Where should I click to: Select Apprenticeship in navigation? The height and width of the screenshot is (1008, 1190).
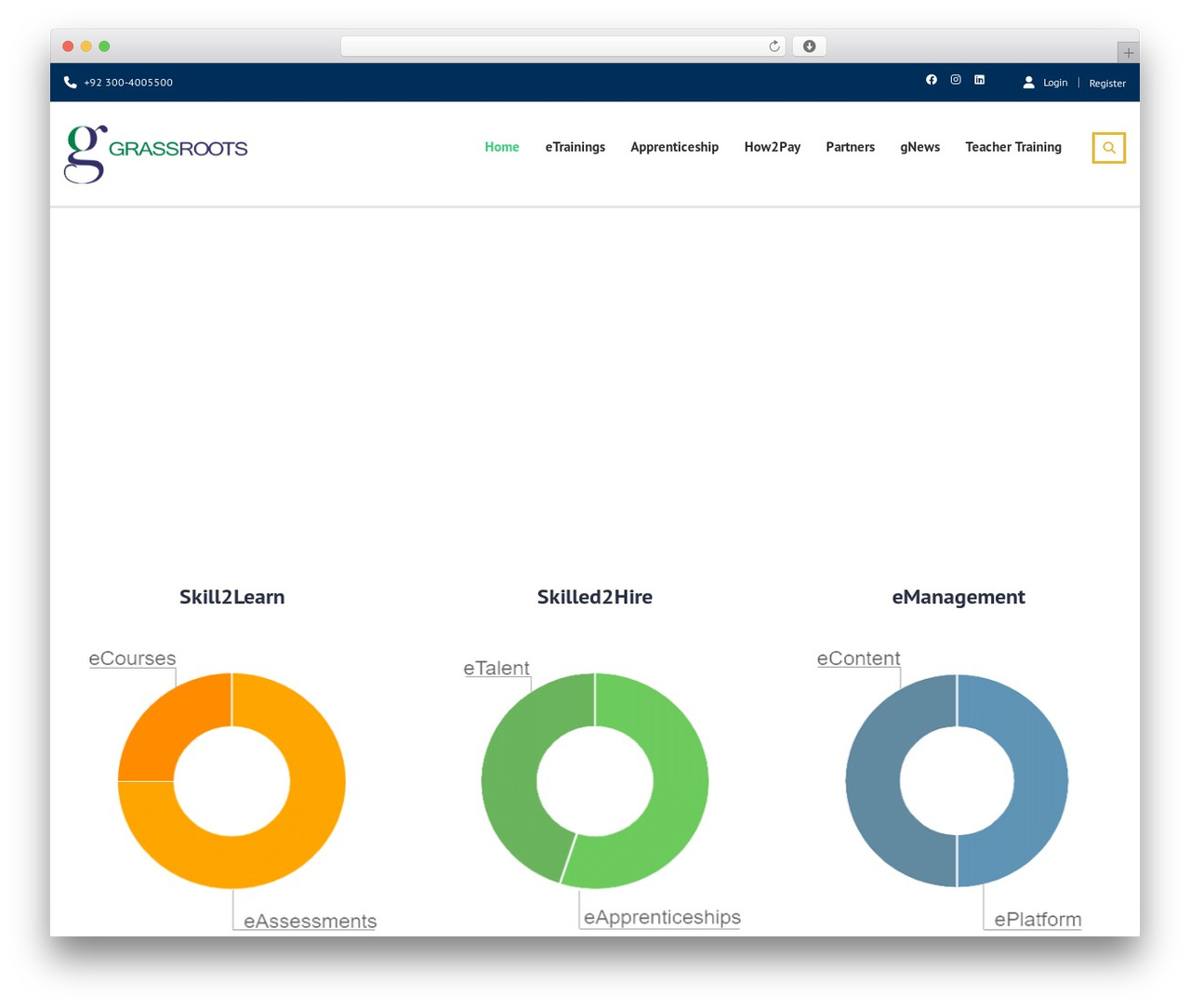point(674,147)
